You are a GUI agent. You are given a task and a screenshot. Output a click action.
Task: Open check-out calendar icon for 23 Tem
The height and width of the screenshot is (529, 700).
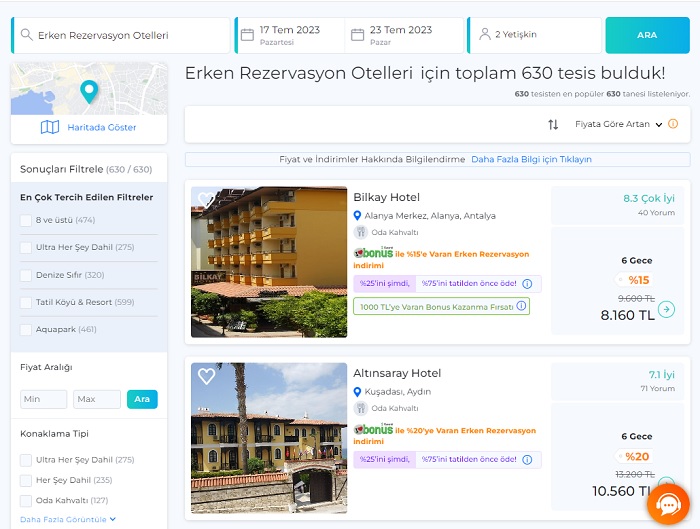[x=358, y=35]
